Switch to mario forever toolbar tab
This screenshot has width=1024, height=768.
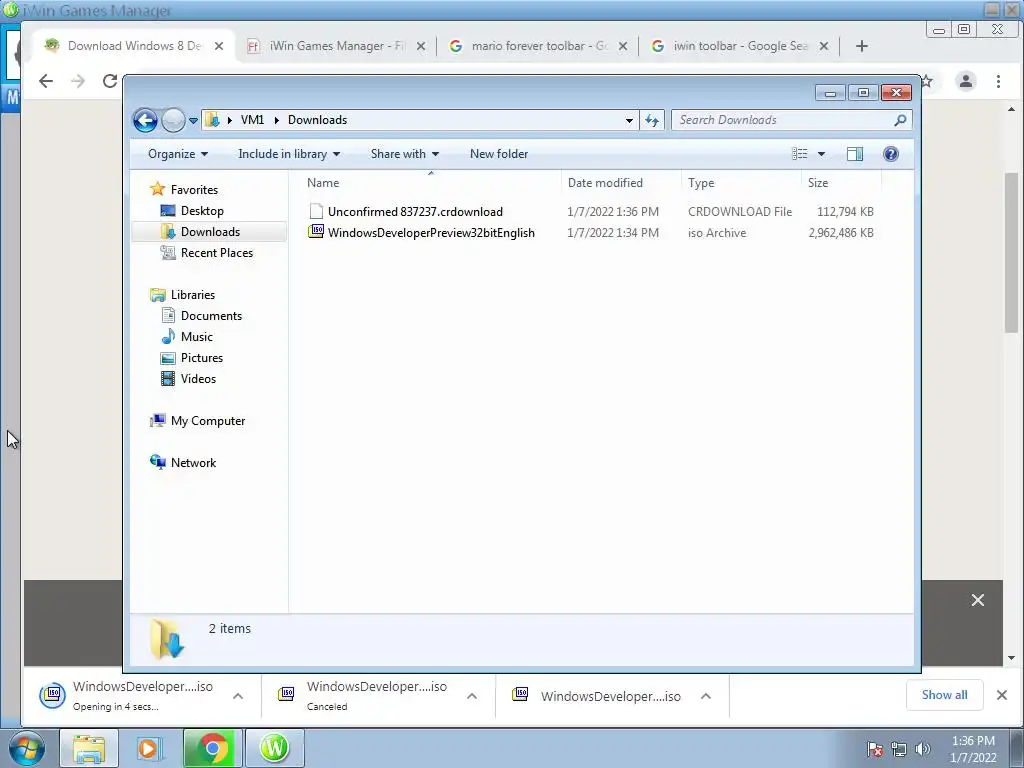539,46
